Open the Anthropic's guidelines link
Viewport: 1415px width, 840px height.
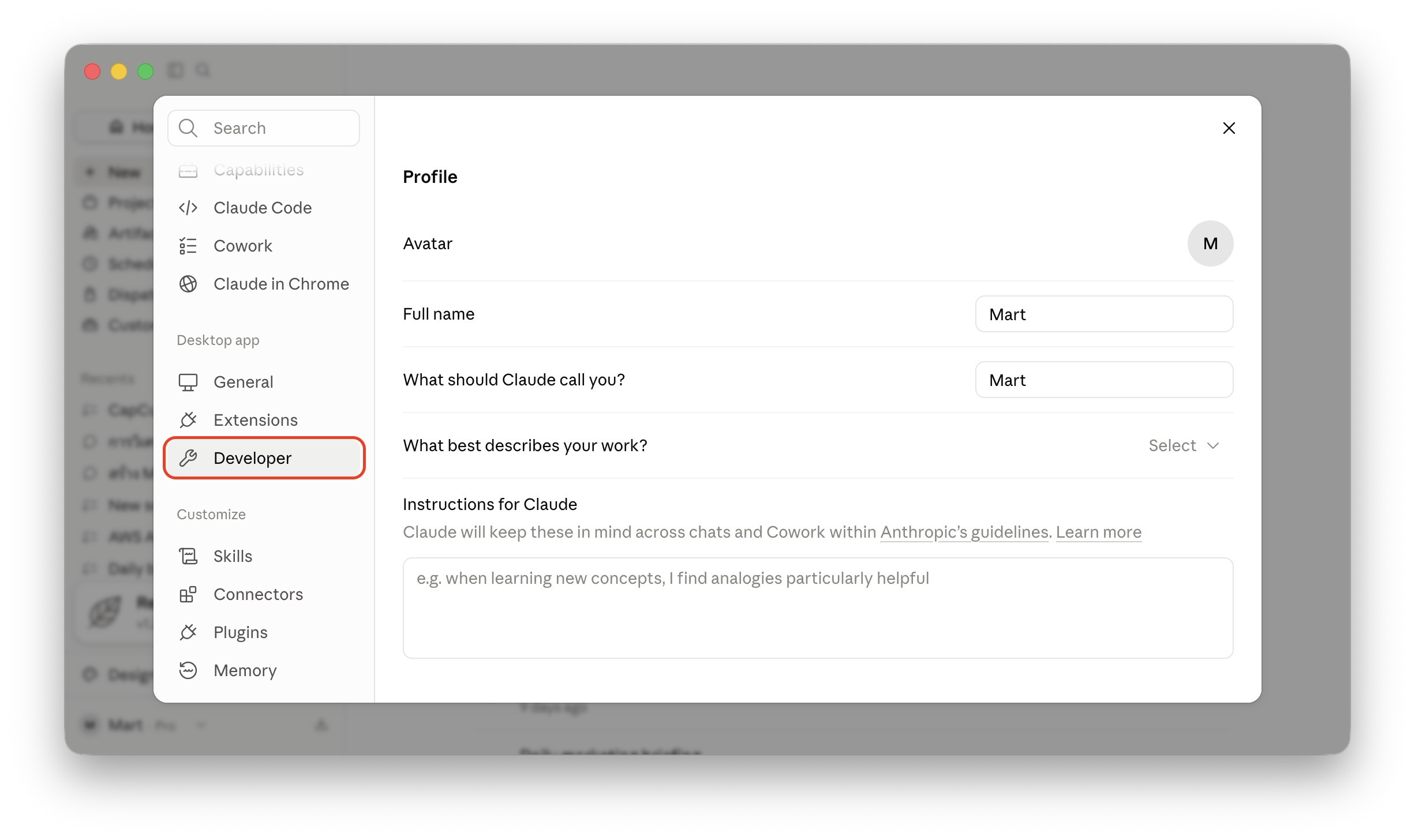point(964,532)
